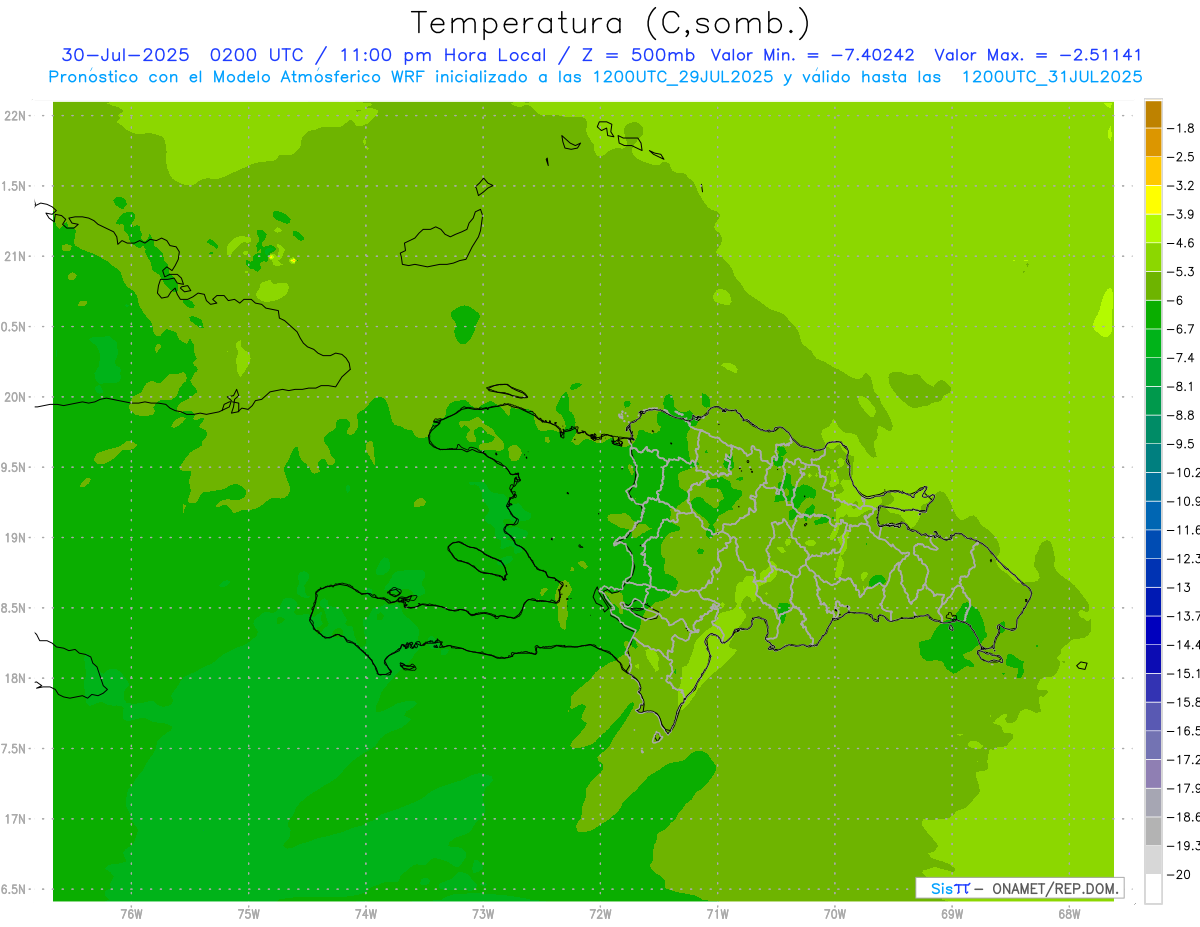1200x927 pixels.
Task: Click the -6.7 legend value
Action: [x=1182, y=329]
